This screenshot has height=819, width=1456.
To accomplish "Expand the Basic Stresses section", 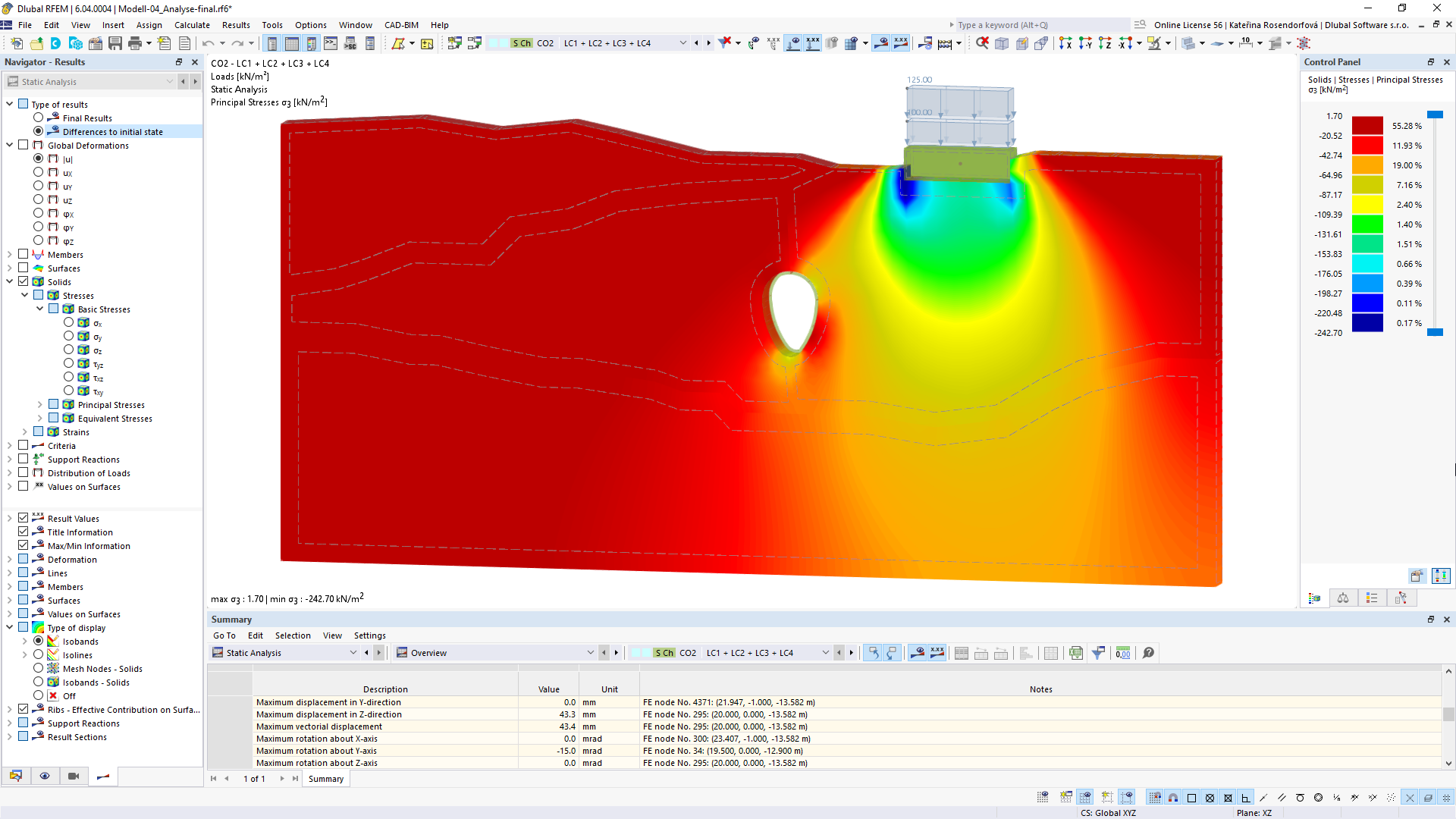I will [38, 308].
